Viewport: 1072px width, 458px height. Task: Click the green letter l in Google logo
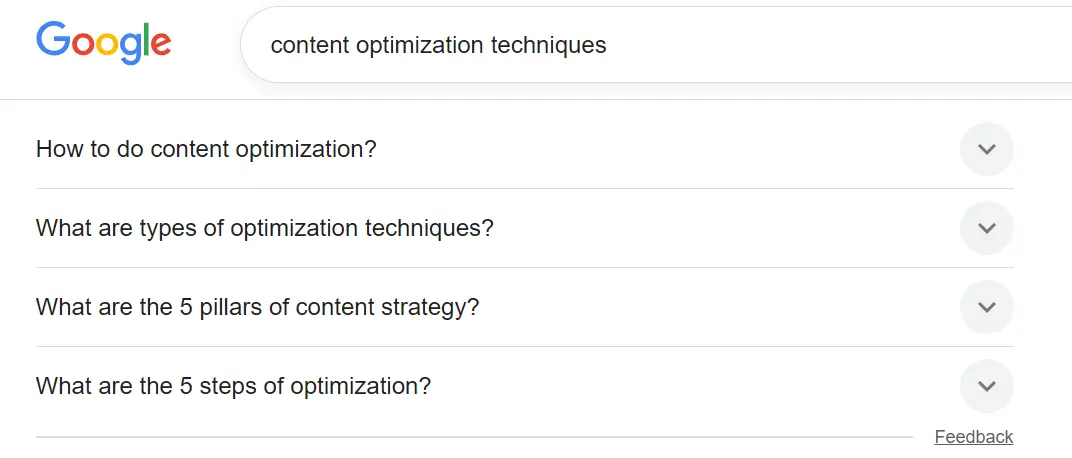click(x=148, y=41)
